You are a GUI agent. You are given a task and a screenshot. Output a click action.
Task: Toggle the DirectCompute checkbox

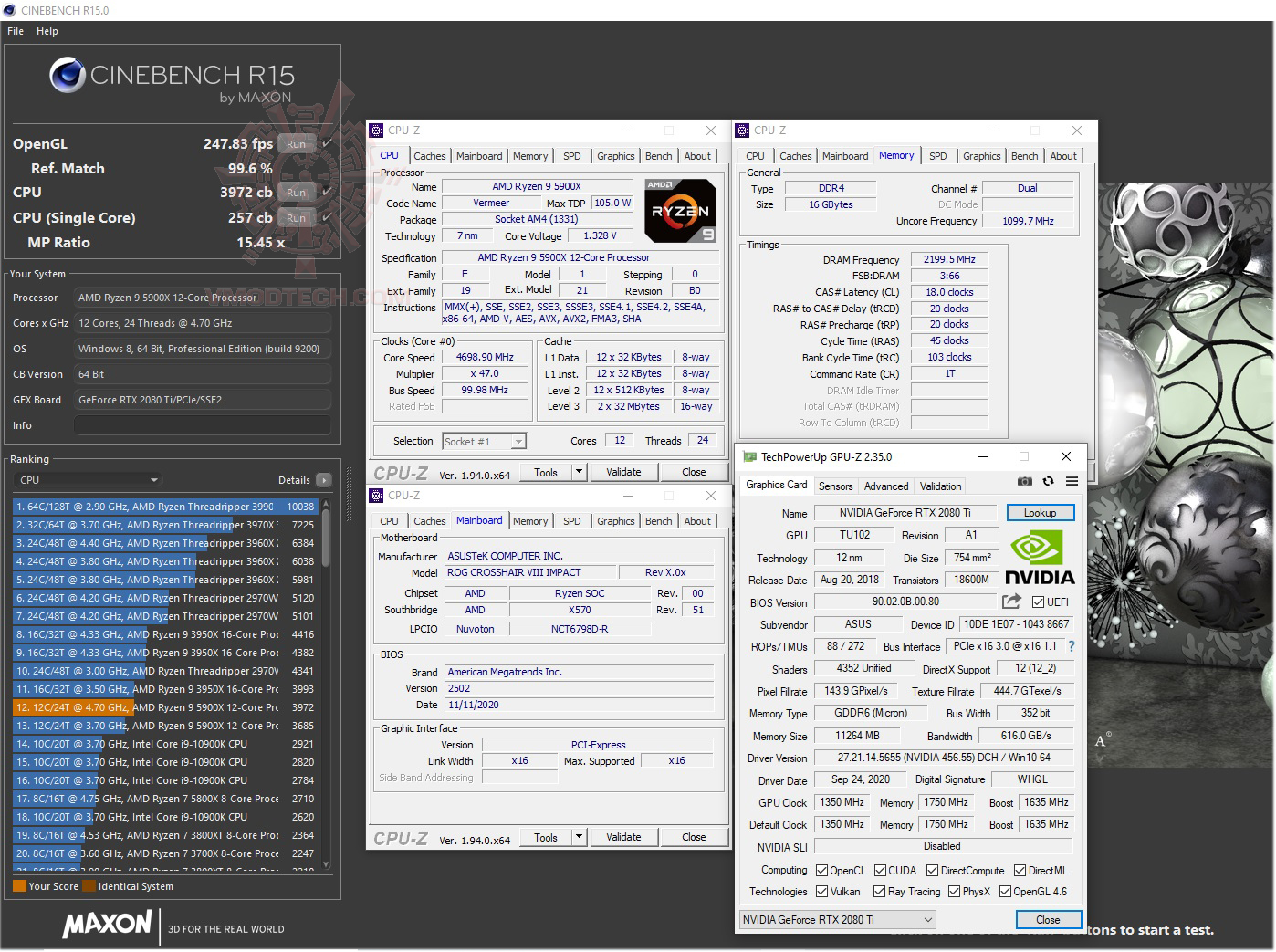click(x=933, y=871)
